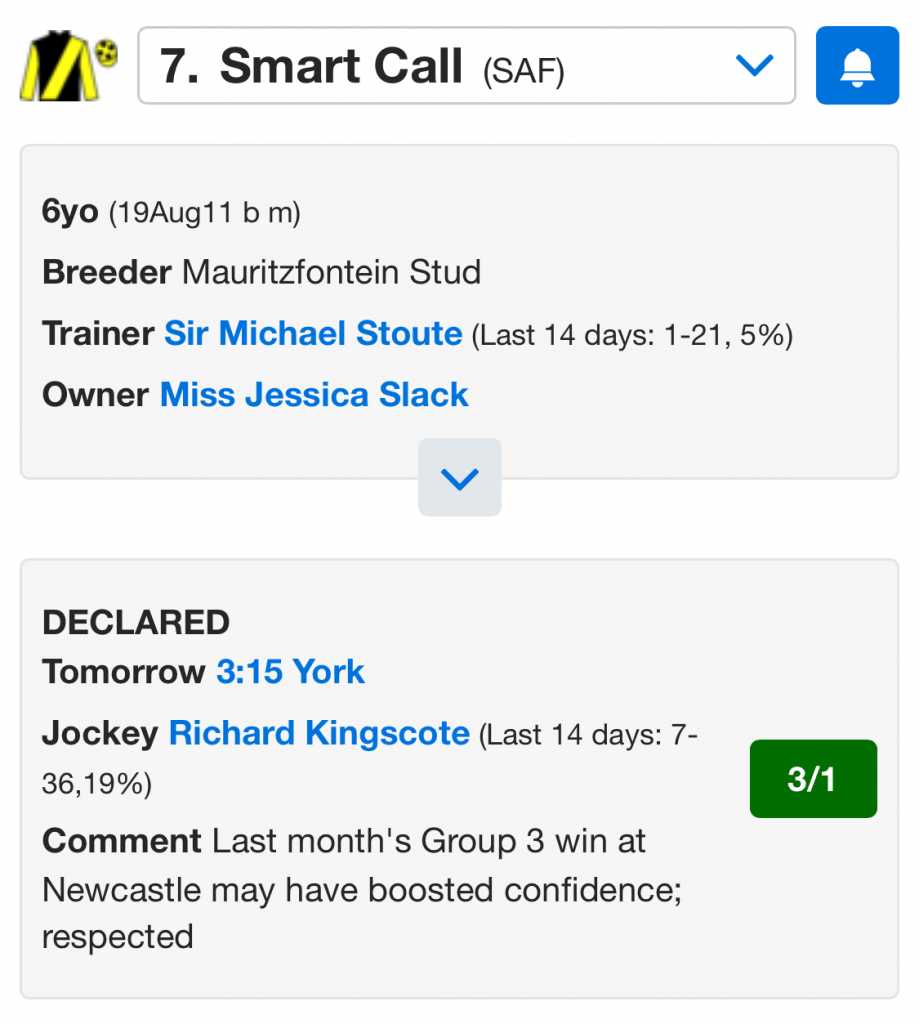Viewport: 919px width, 1024px height.
Task: Go to the 3:15 York race
Action: pyautogui.click(x=290, y=671)
